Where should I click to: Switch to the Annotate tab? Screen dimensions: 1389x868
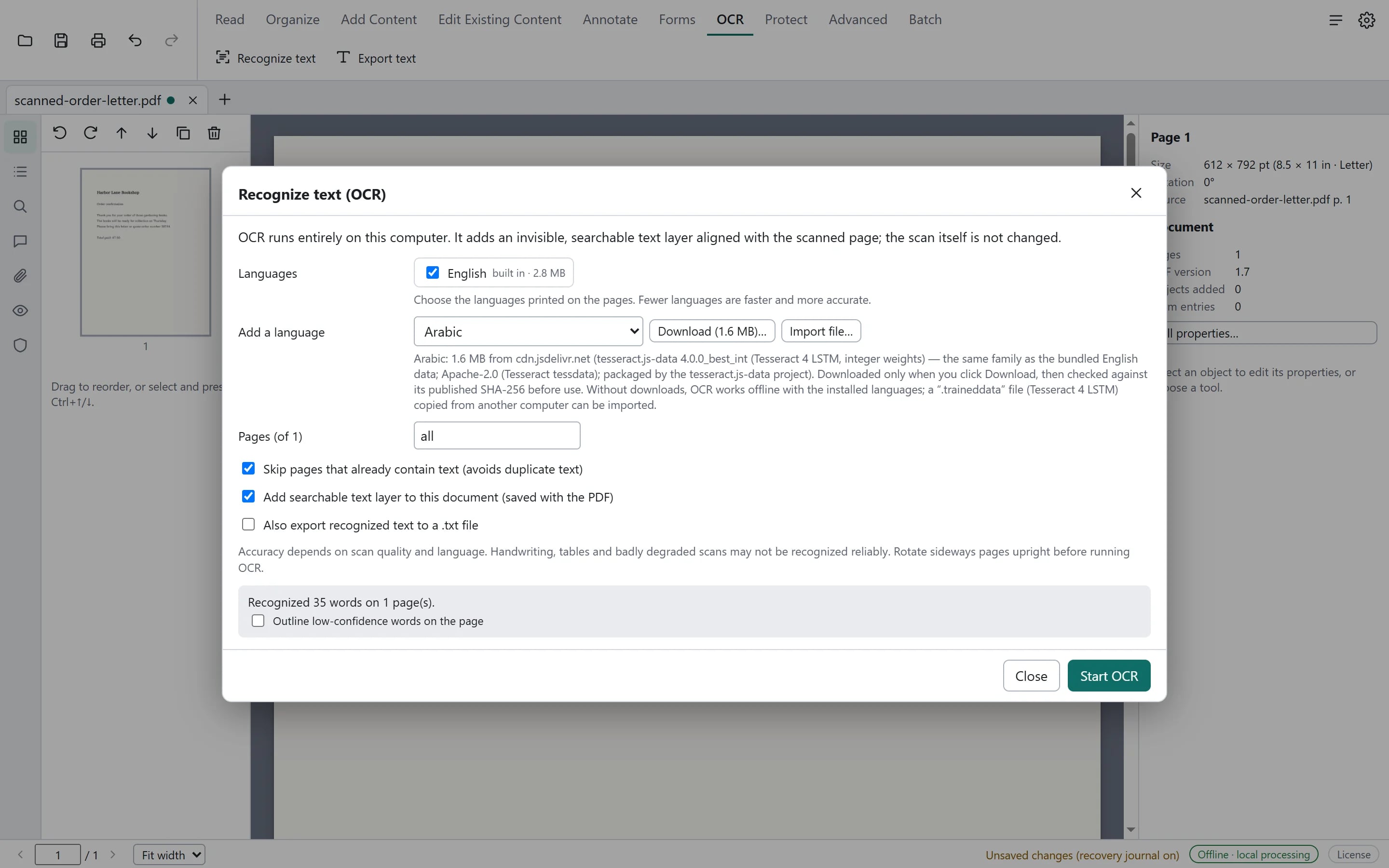(610, 19)
